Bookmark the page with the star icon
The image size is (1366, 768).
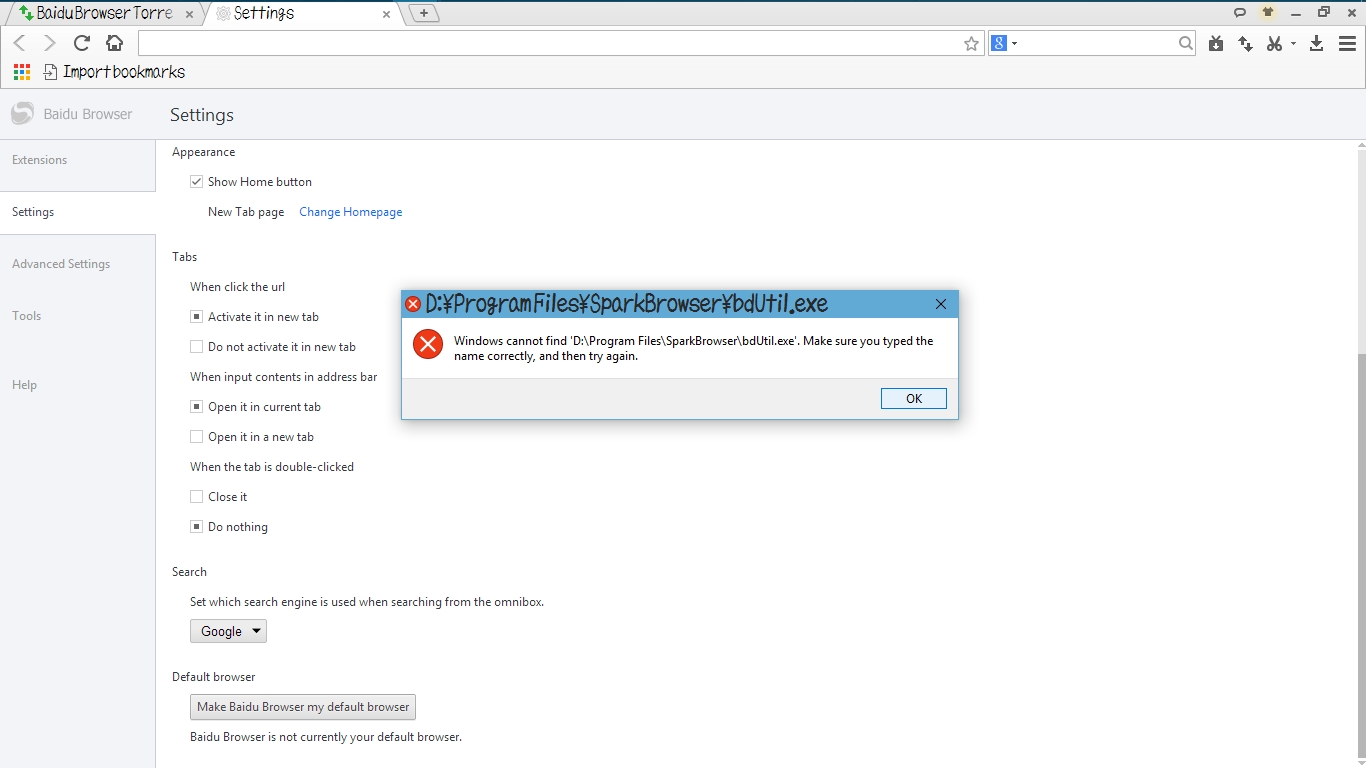tap(971, 43)
